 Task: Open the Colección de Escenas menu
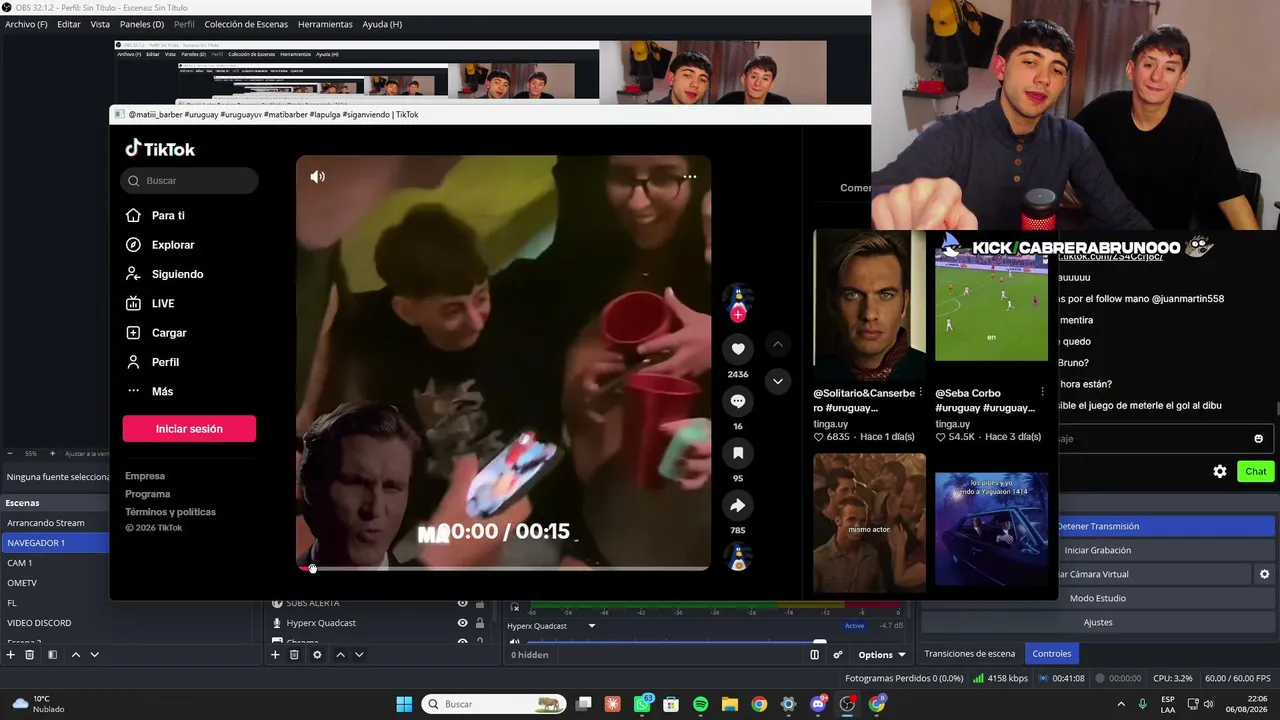[246, 24]
